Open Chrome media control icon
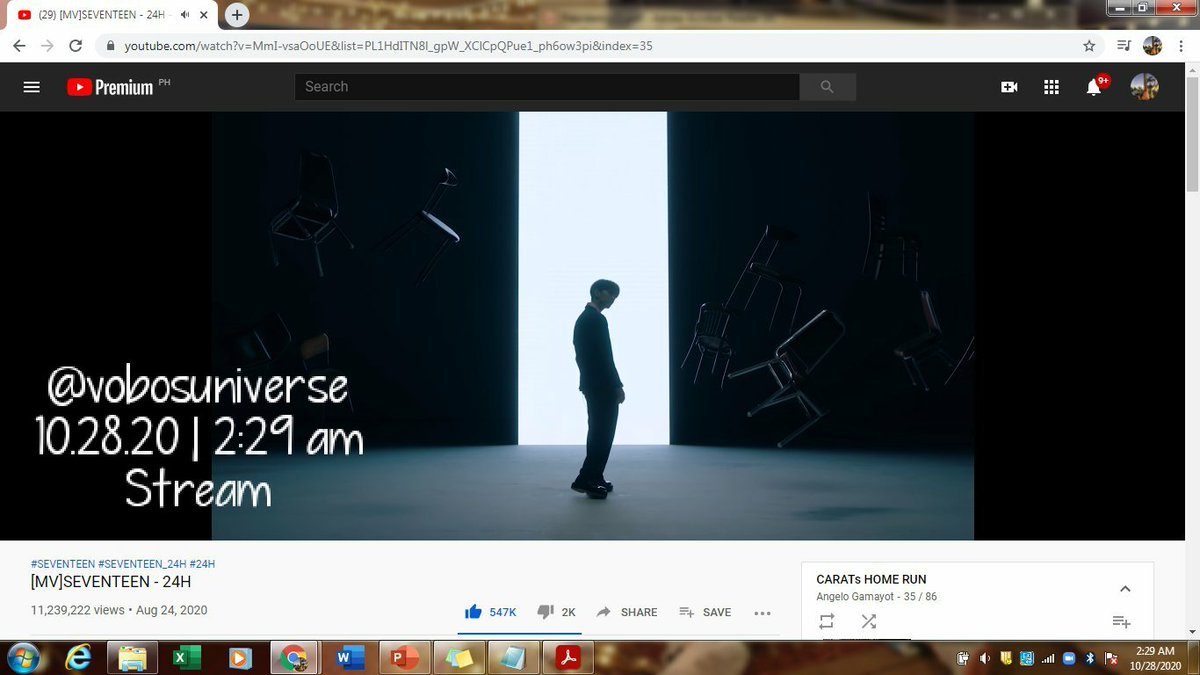This screenshot has width=1200, height=675. [1123, 46]
